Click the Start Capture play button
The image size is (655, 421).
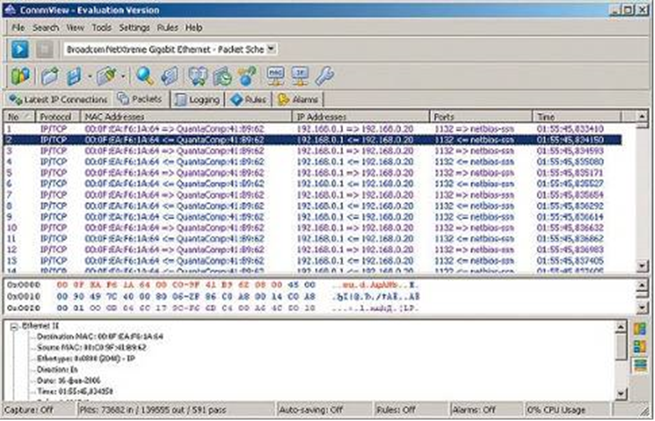click(x=17, y=48)
